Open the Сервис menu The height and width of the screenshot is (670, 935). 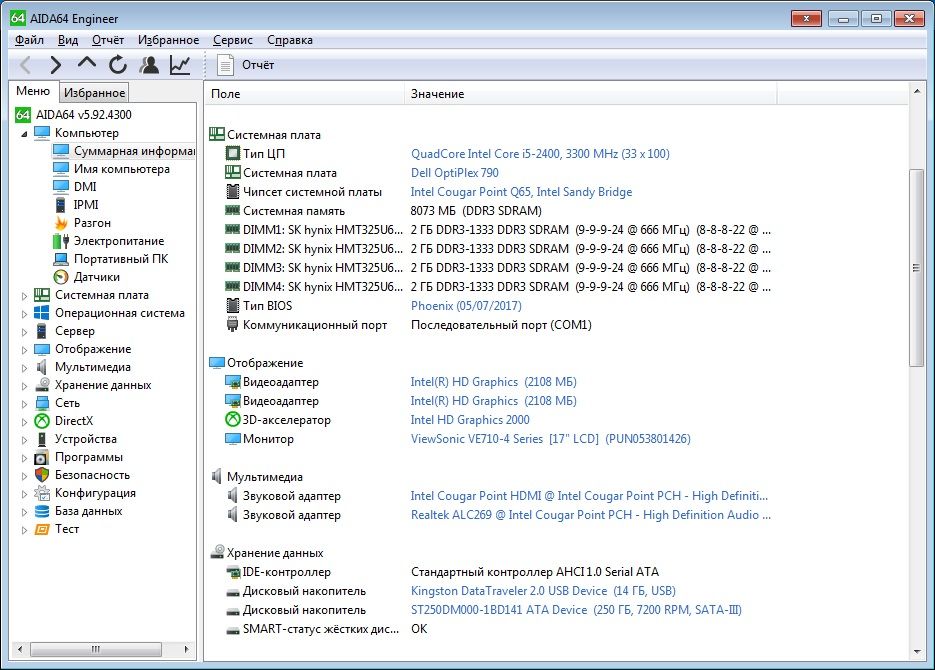233,40
